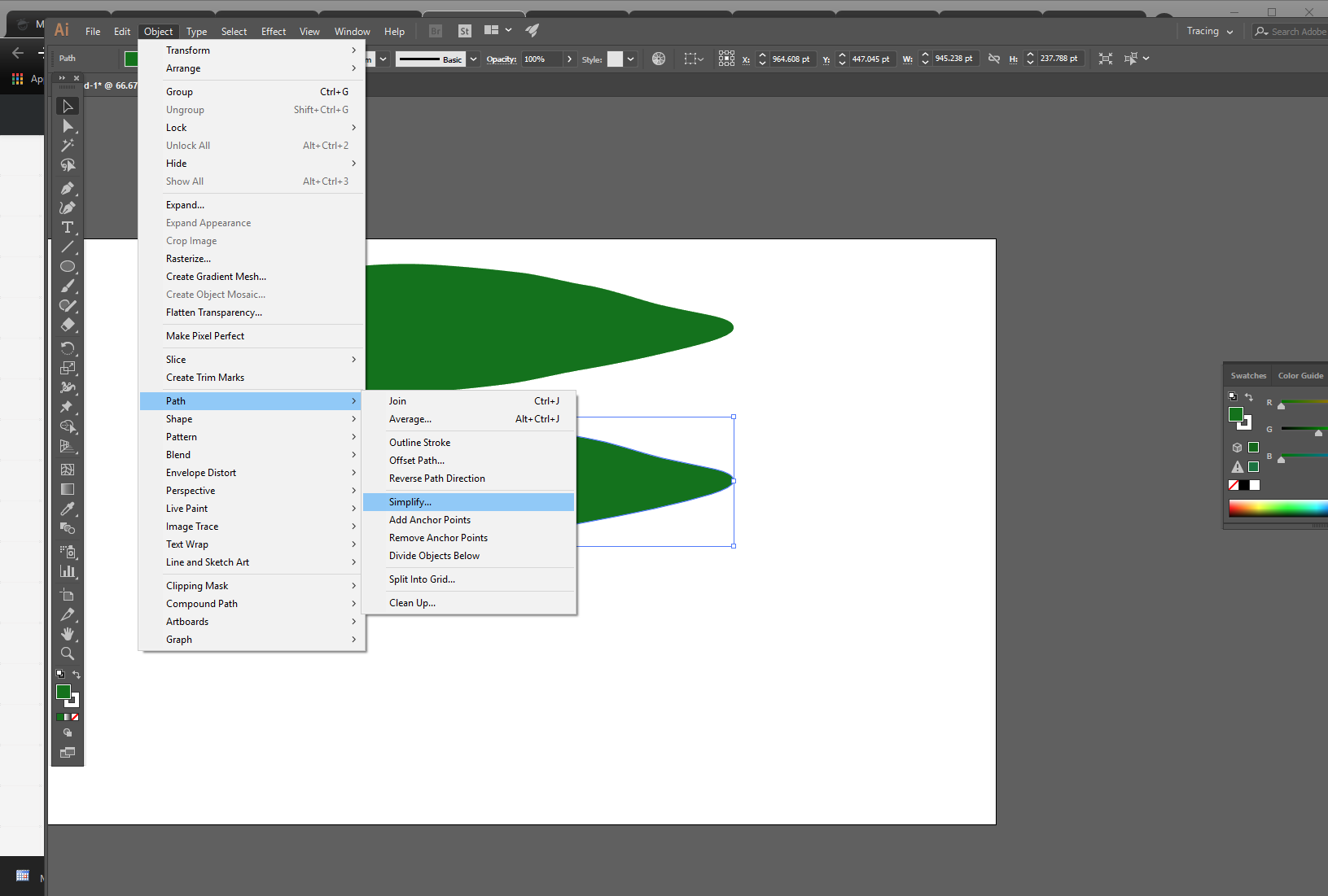Open the arrange documents dropdown

pyautogui.click(x=497, y=30)
